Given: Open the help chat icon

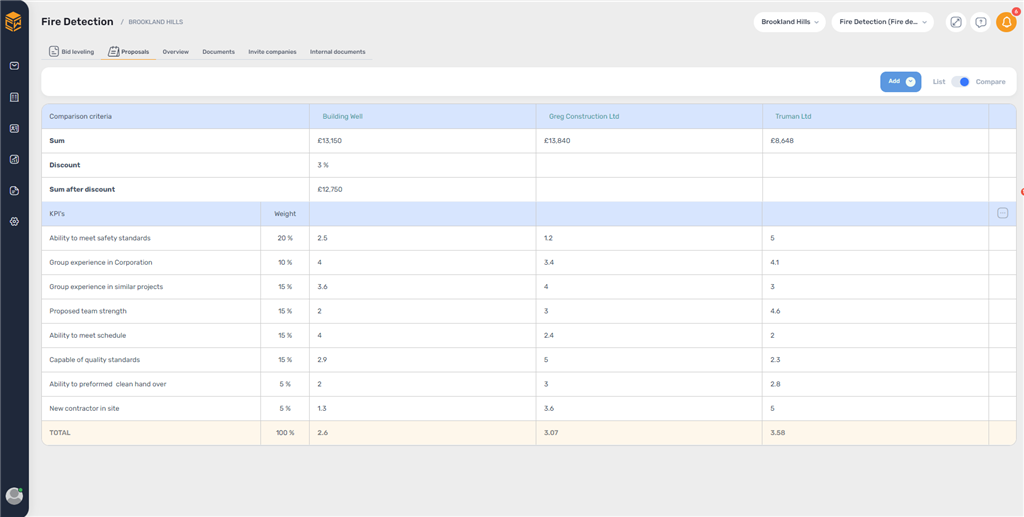Looking at the screenshot, I should pos(981,22).
